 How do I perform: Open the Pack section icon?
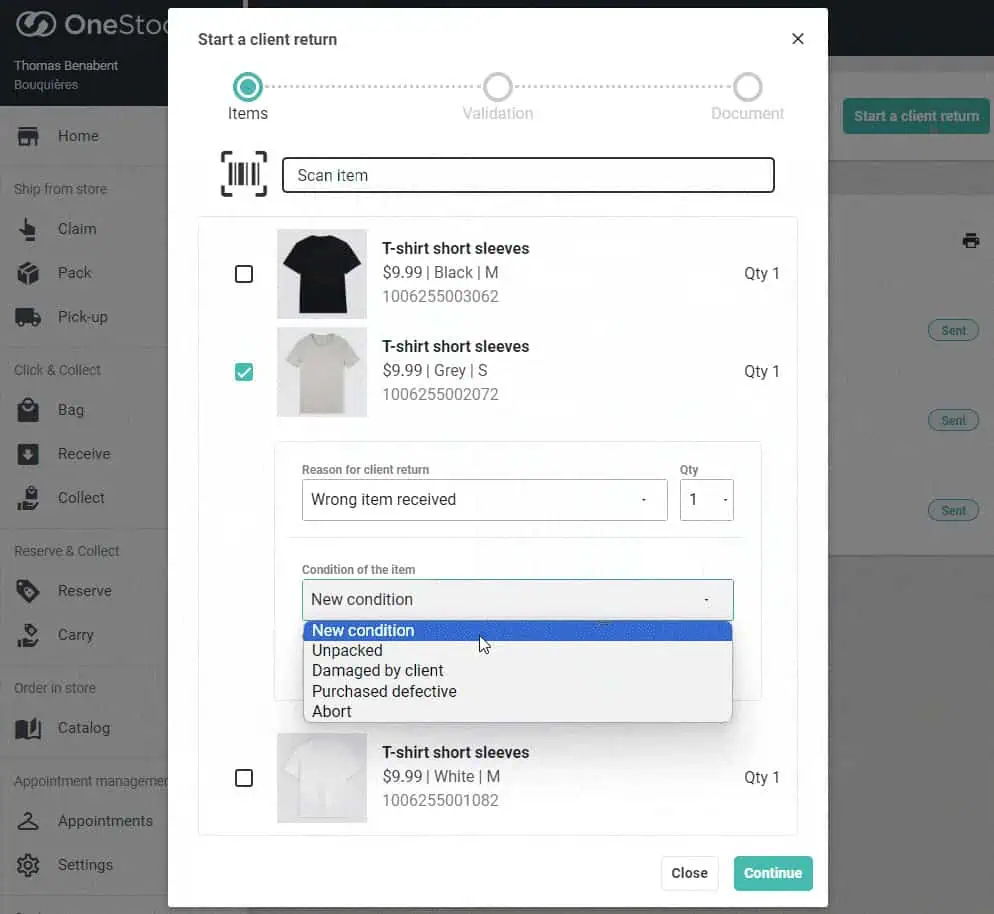tap(27, 273)
